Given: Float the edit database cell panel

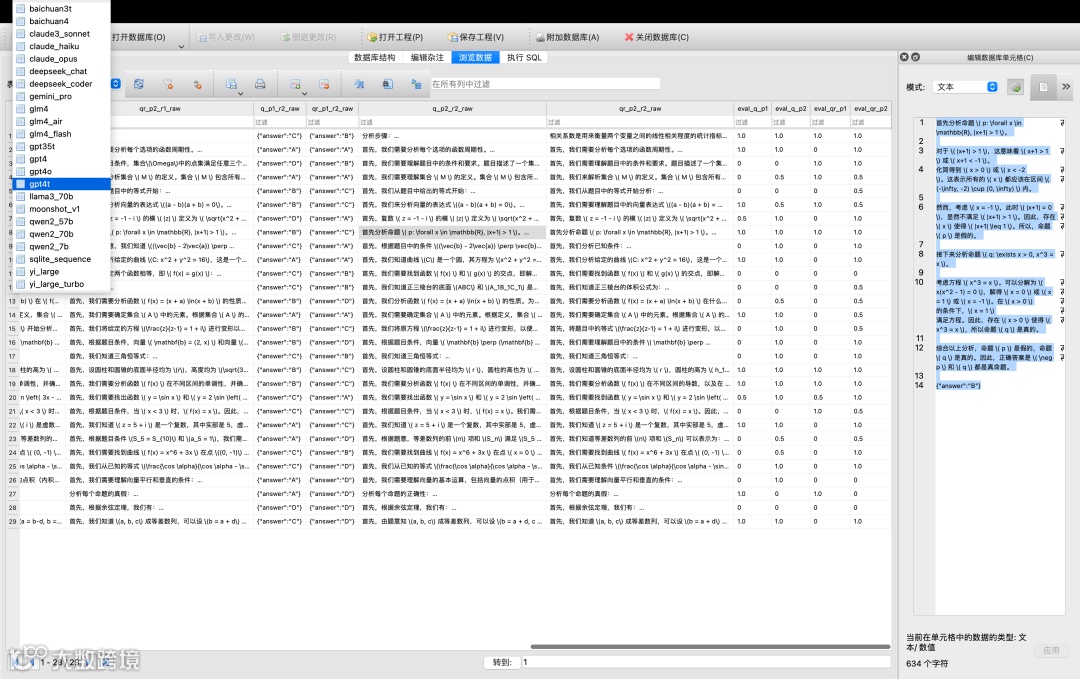Looking at the screenshot, I should point(915,57).
